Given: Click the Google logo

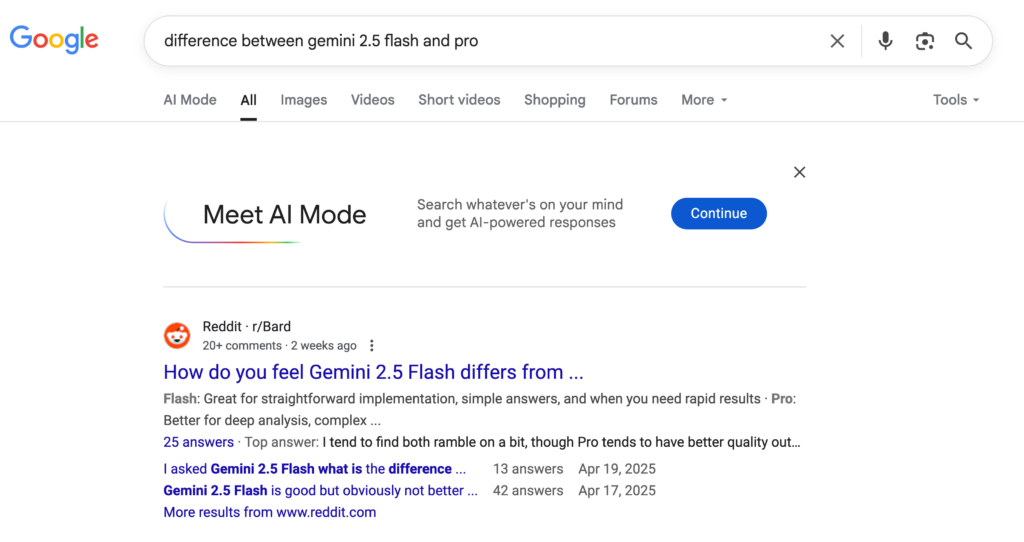Looking at the screenshot, I should pyautogui.click(x=54, y=40).
